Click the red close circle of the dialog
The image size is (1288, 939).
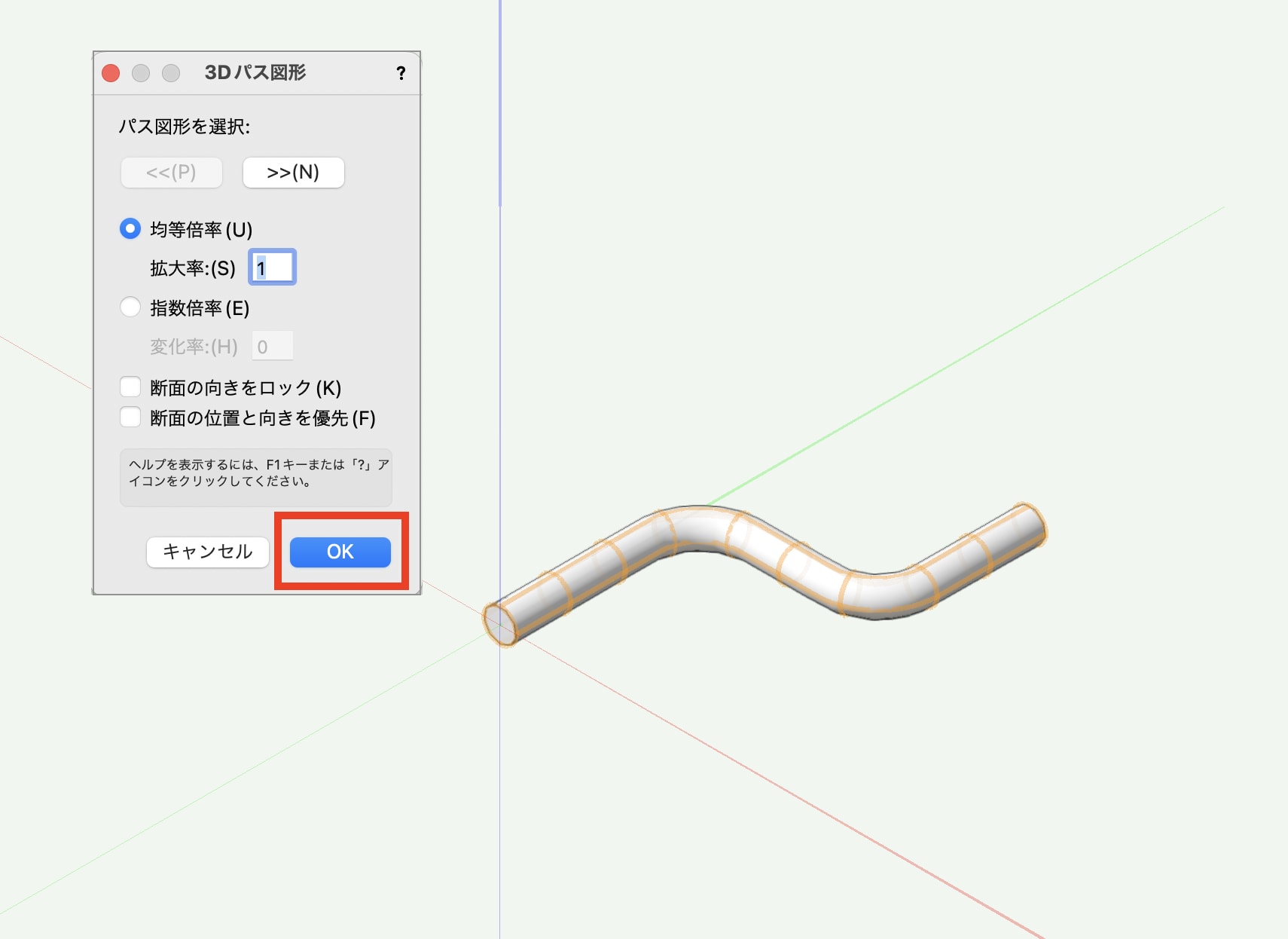click(x=110, y=73)
